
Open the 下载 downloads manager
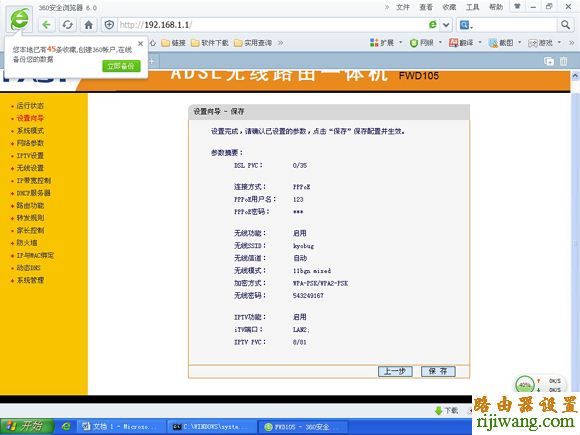point(446,410)
